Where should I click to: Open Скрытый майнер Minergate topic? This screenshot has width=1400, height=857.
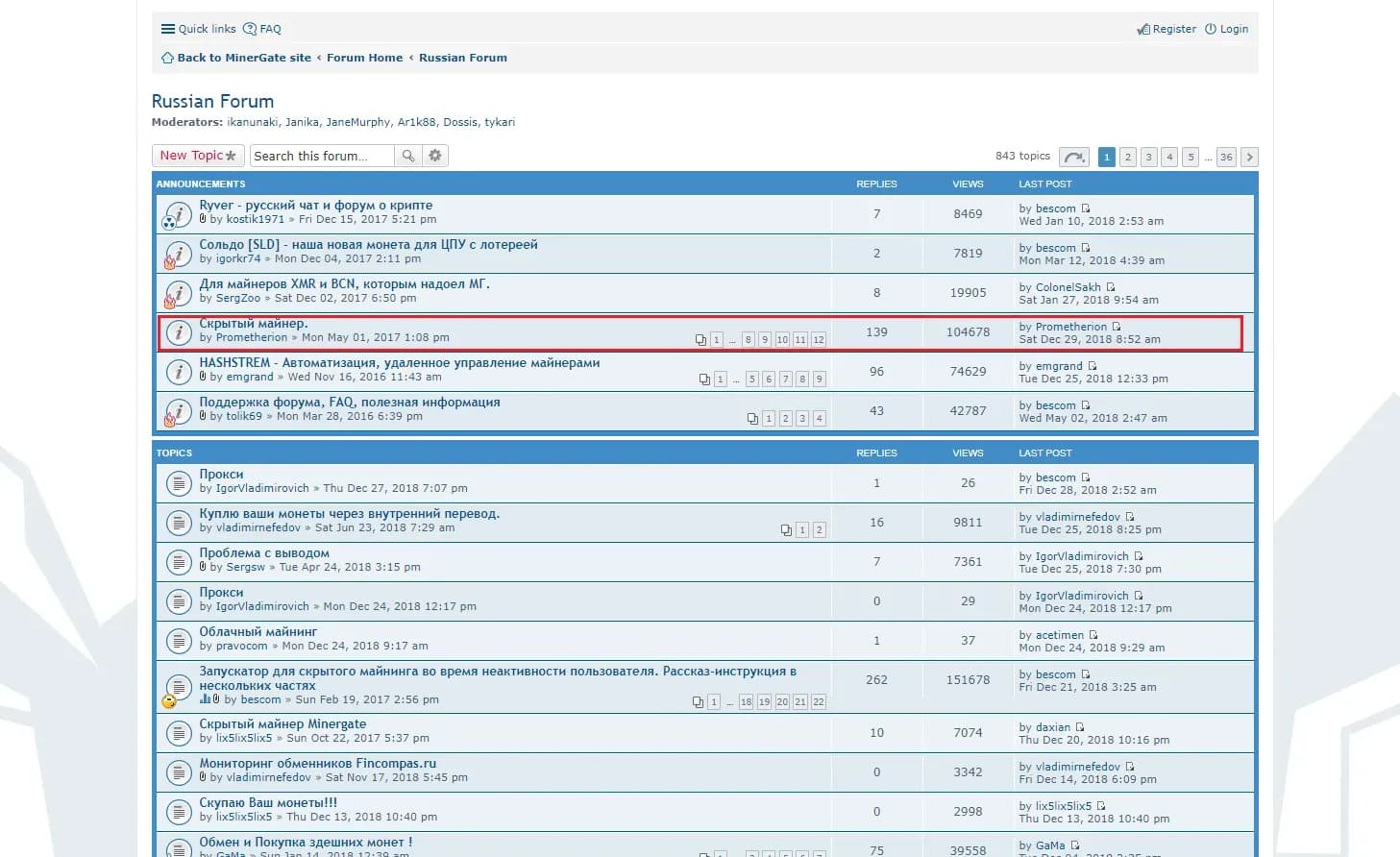coord(282,724)
